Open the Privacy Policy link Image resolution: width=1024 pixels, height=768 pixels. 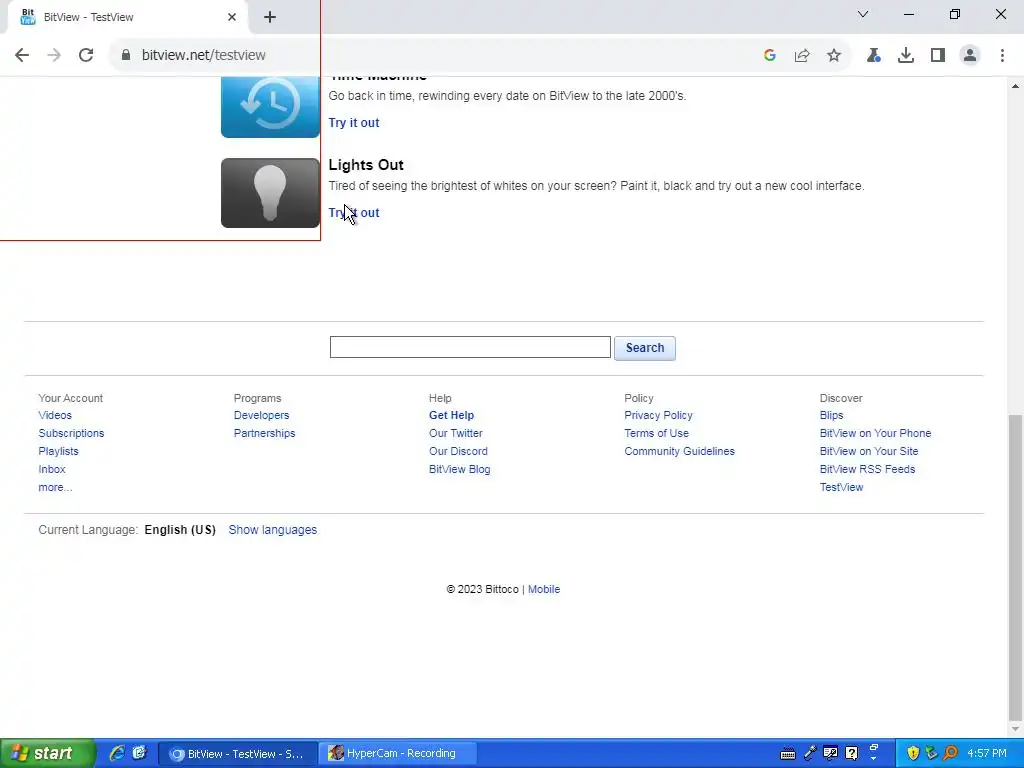tap(658, 415)
